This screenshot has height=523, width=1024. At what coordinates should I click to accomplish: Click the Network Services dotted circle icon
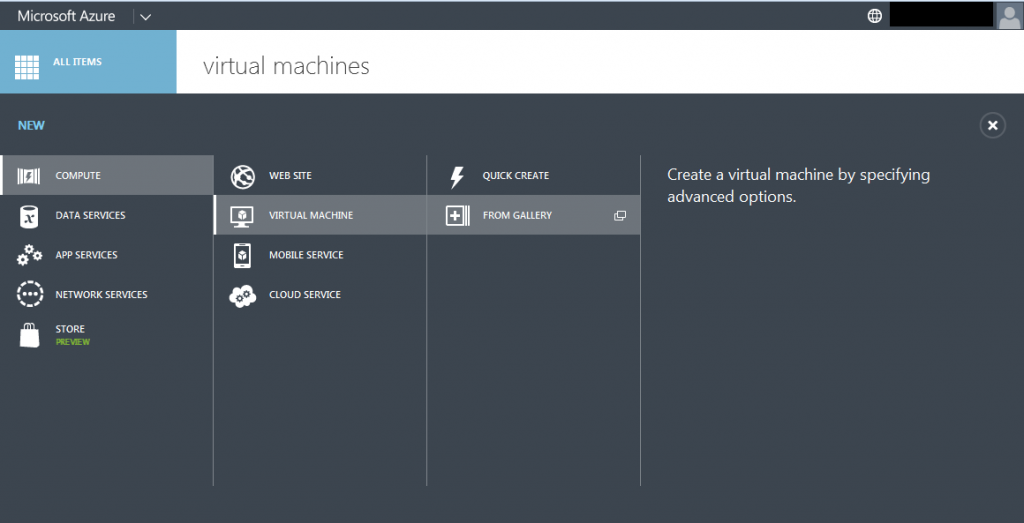30,294
